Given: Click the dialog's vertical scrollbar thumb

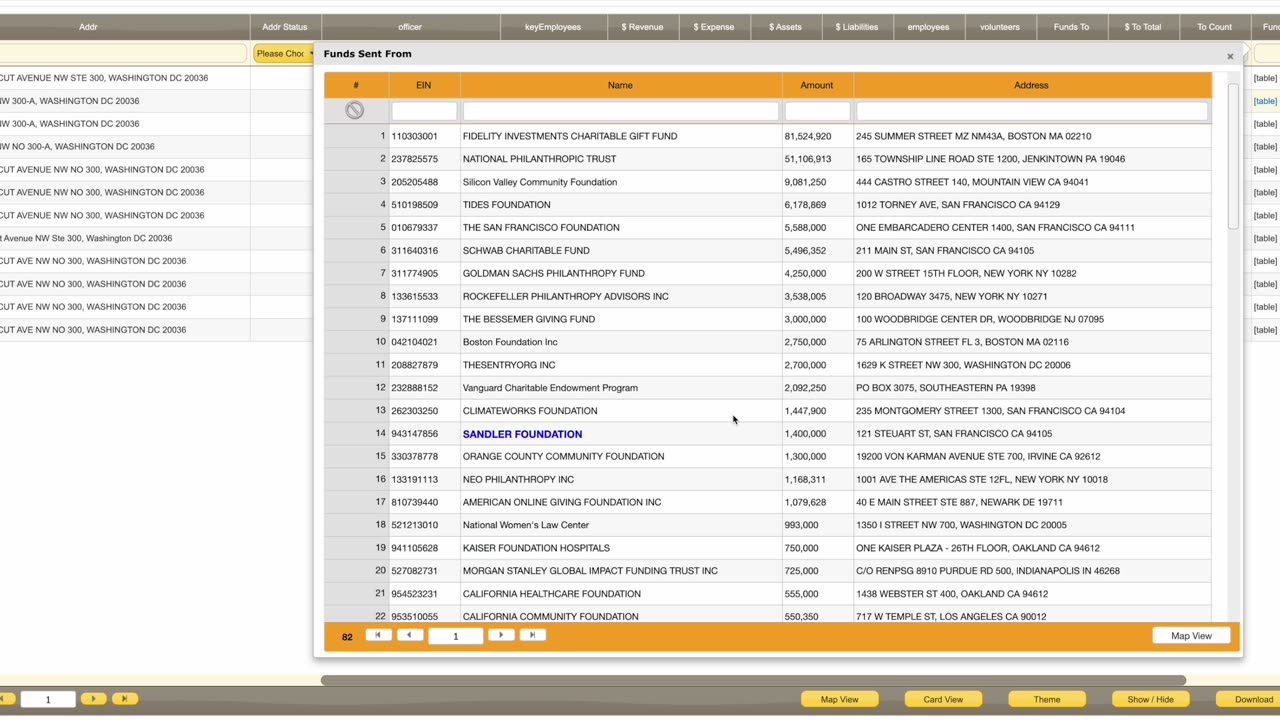Looking at the screenshot, I should point(1233,156).
